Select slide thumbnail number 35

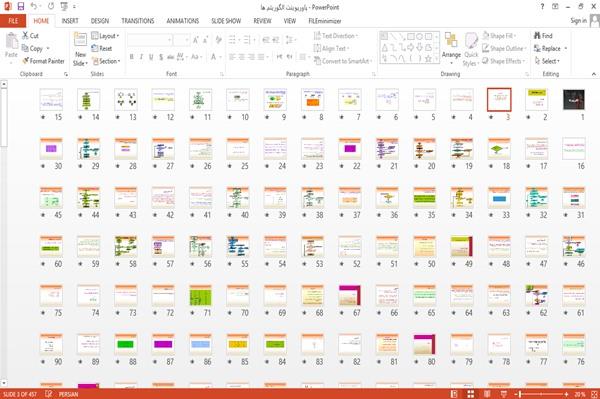click(424, 198)
